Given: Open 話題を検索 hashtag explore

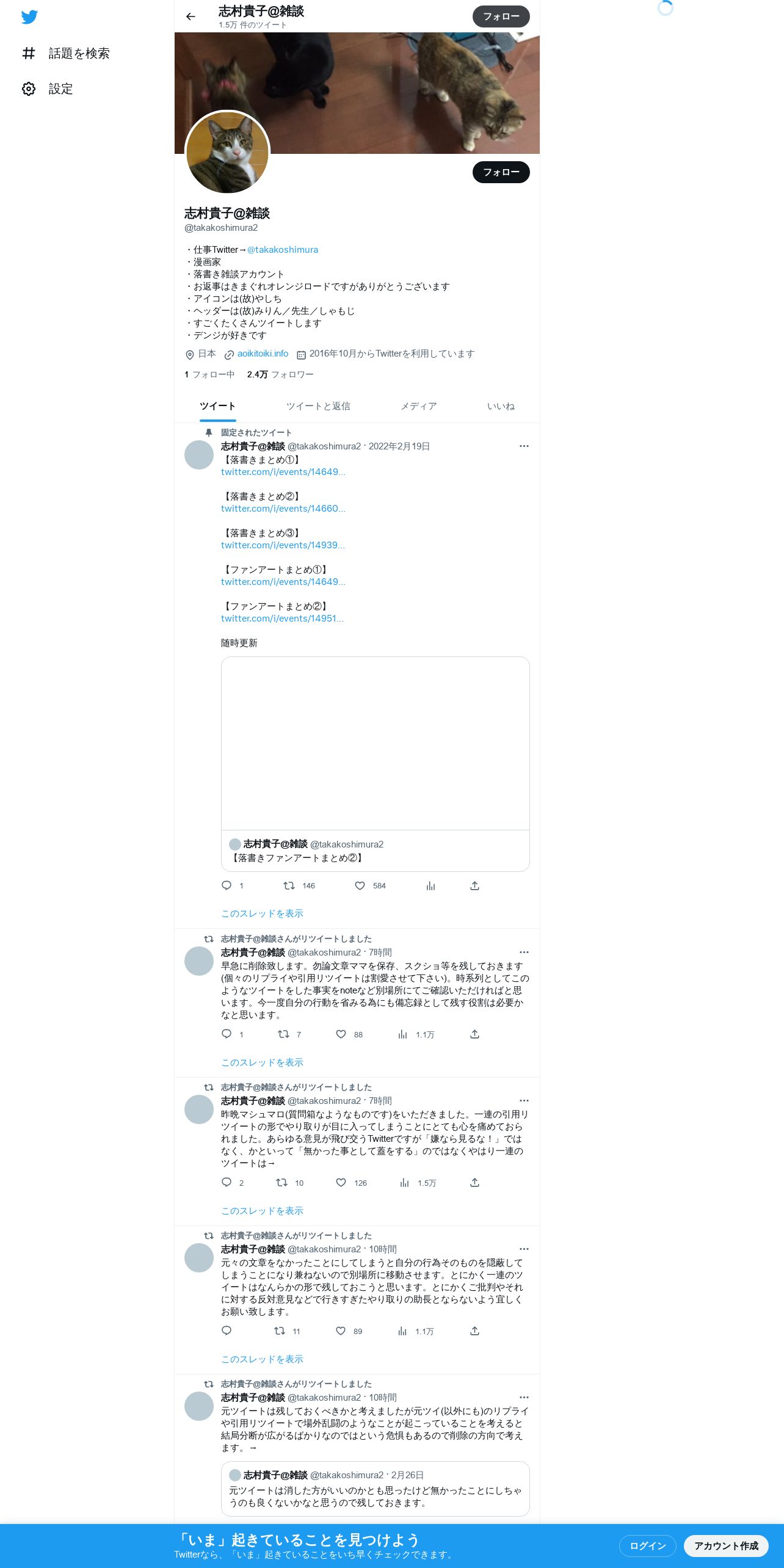Looking at the screenshot, I should coord(66,54).
